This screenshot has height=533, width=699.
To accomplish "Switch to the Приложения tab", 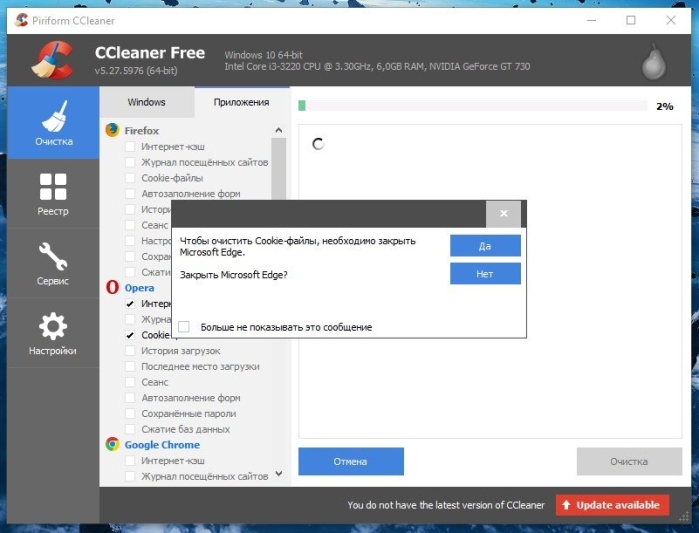I will coord(242,102).
